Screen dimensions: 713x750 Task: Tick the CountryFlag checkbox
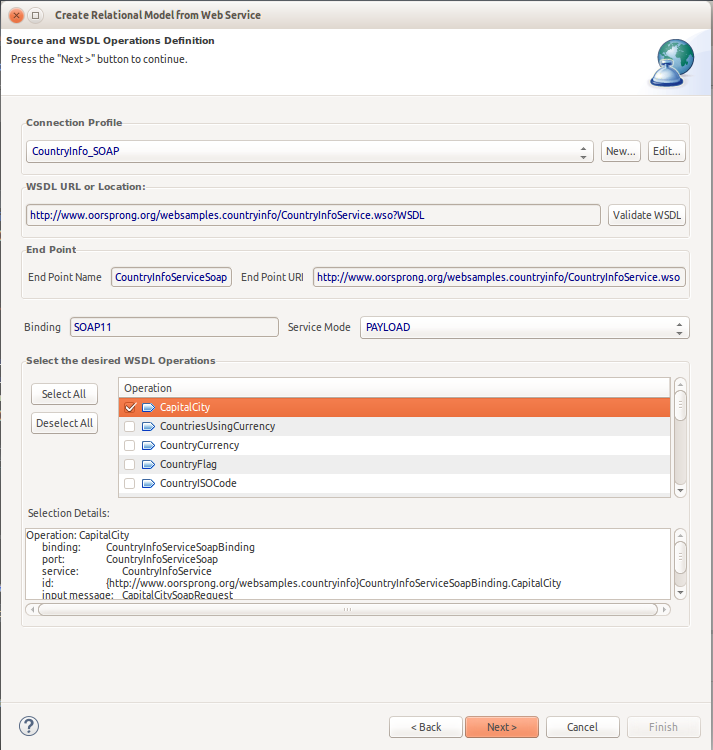click(x=130, y=464)
